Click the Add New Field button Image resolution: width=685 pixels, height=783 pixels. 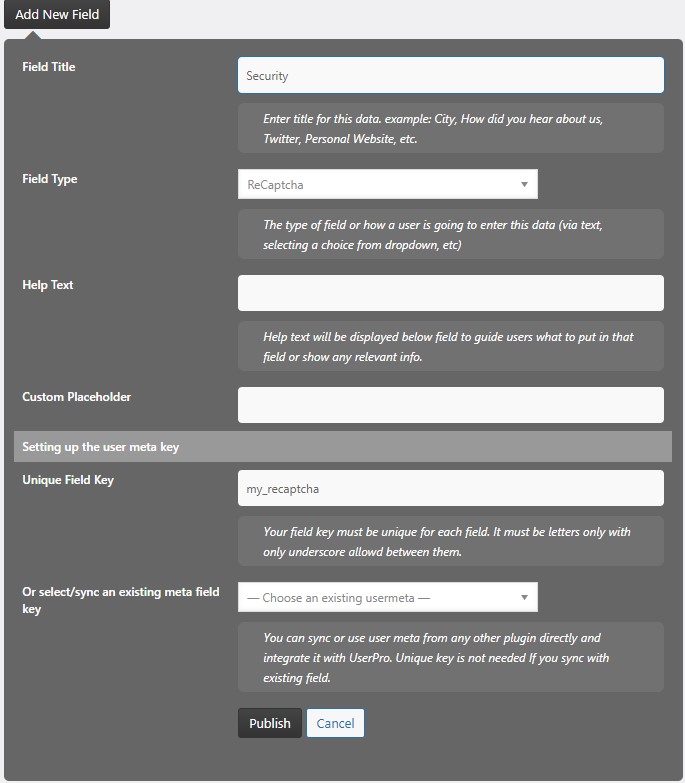tap(55, 15)
